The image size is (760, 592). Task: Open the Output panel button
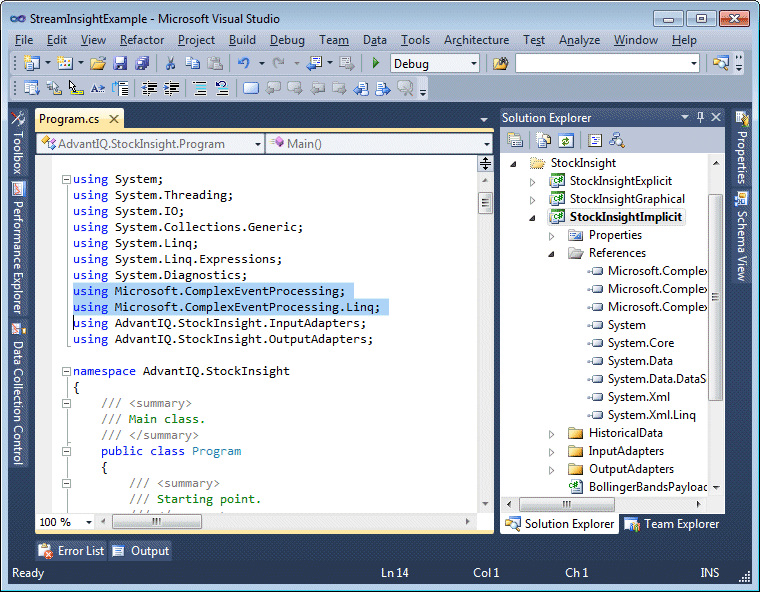pyautogui.click(x=140, y=551)
